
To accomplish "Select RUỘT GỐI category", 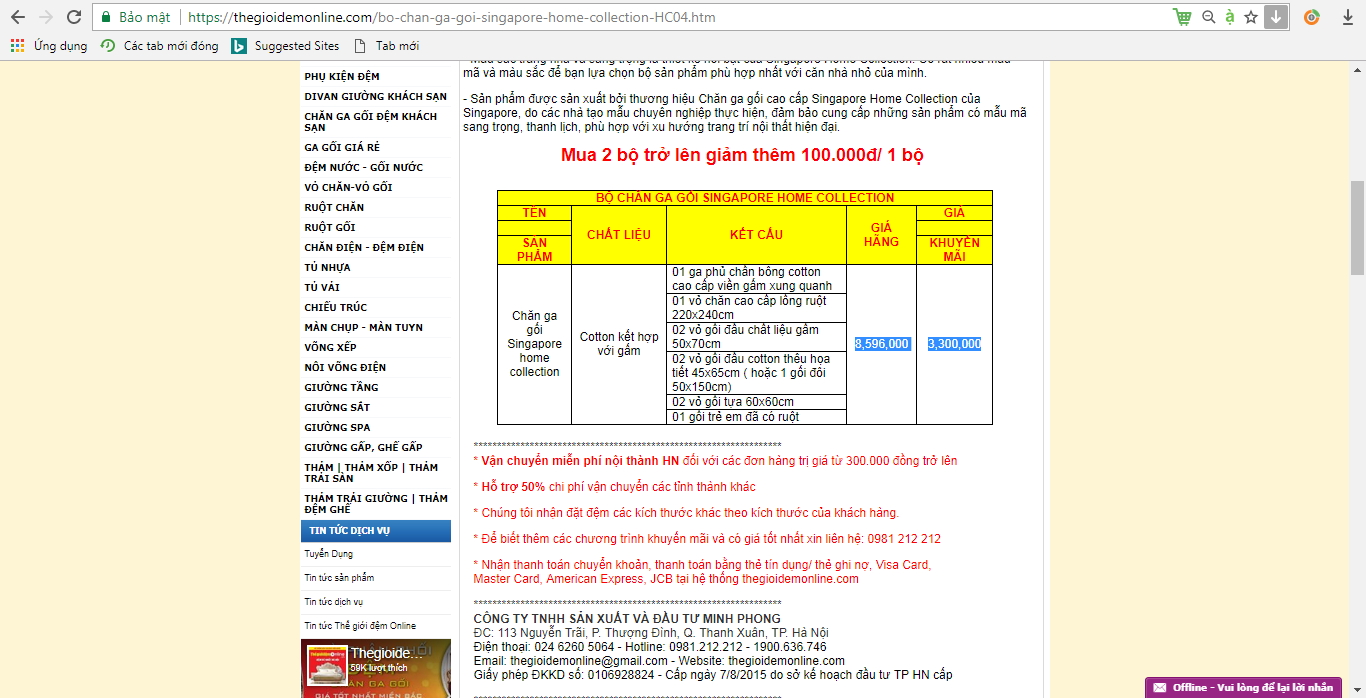I will coord(330,228).
